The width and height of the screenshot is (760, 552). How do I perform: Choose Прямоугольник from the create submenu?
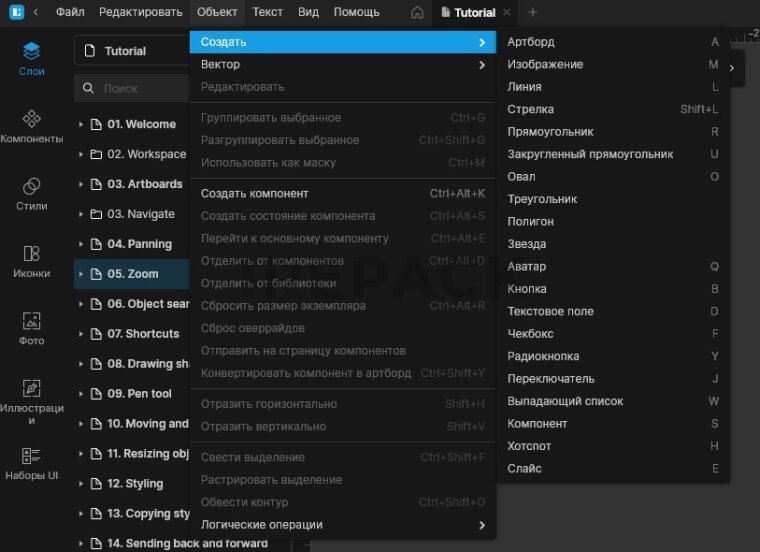(x=550, y=132)
